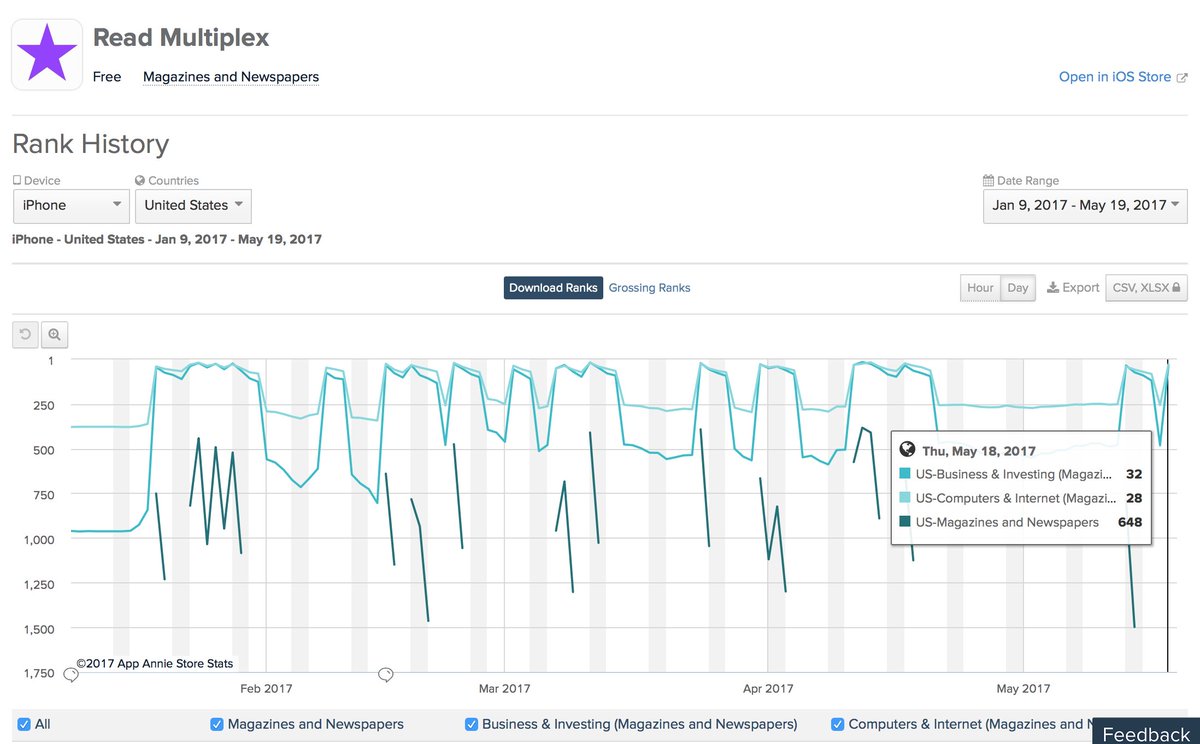Uncheck the Magazines and Newspapers checkbox
This screenshot has width=1200, height=744.
click(217, 724)
